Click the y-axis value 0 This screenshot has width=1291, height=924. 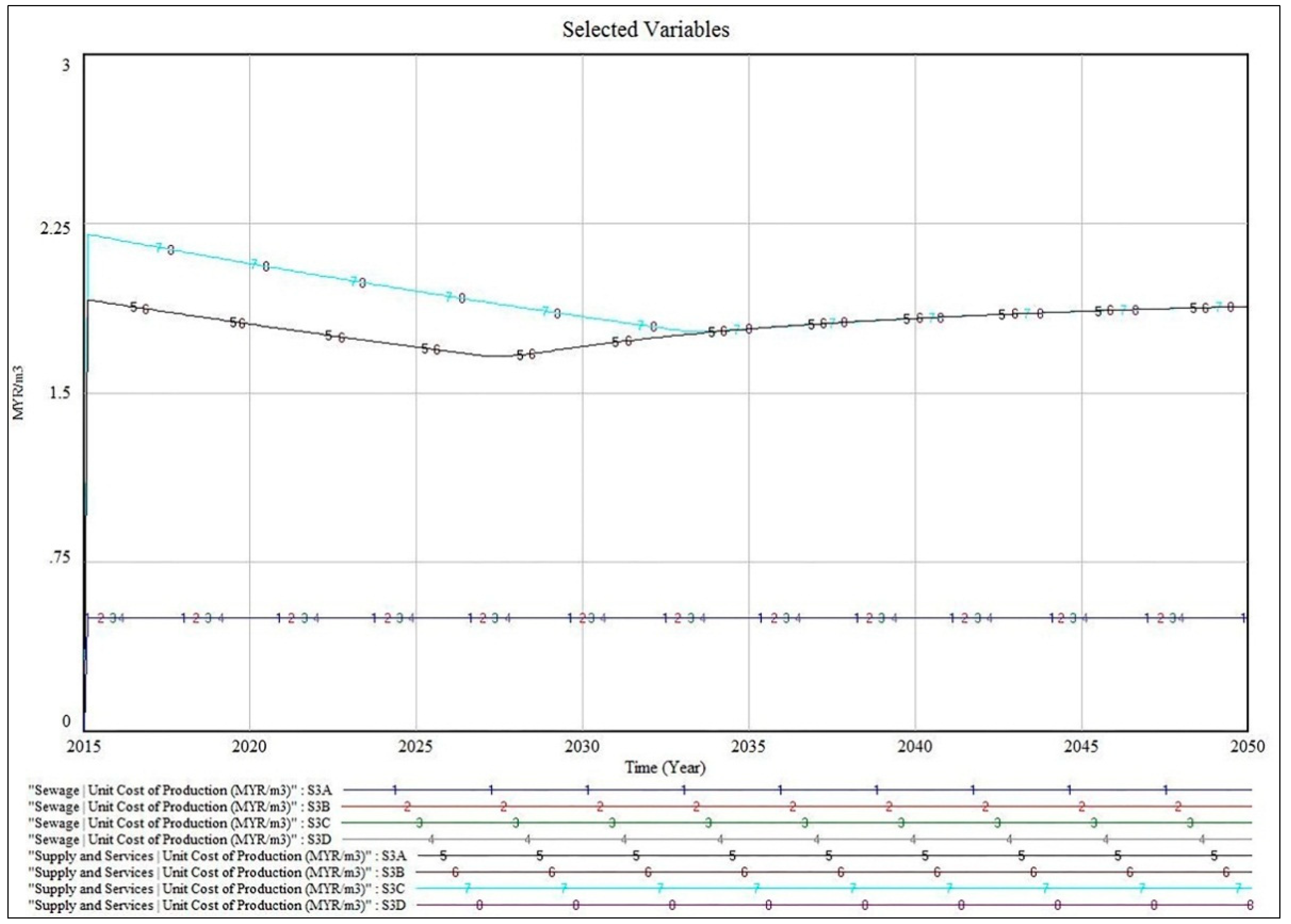[x=67, y=721]
